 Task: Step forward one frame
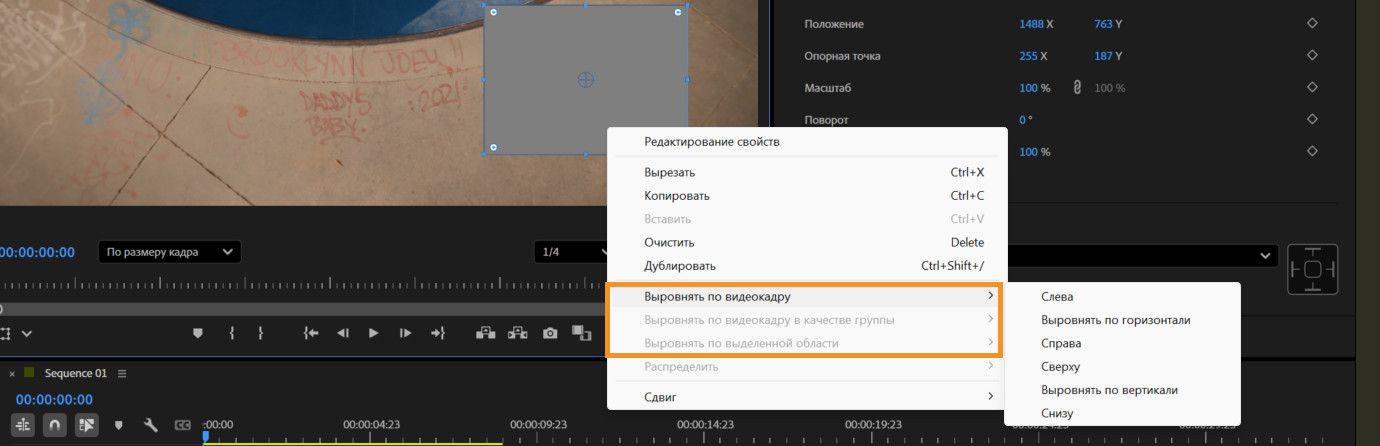coord(405,333)
